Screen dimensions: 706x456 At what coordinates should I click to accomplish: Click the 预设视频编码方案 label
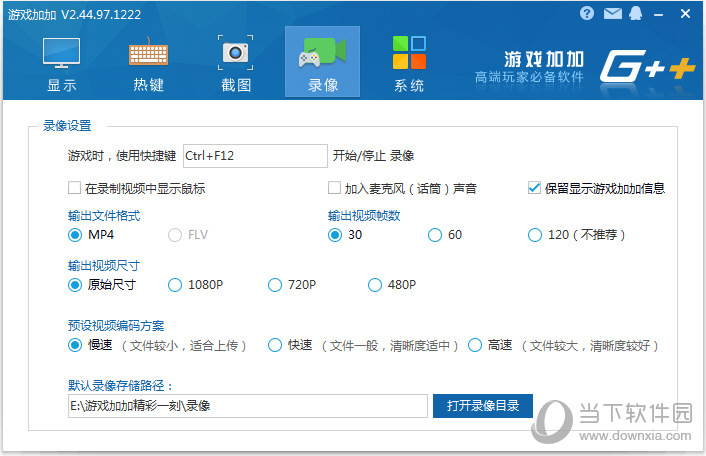click(x=116, y=325)
